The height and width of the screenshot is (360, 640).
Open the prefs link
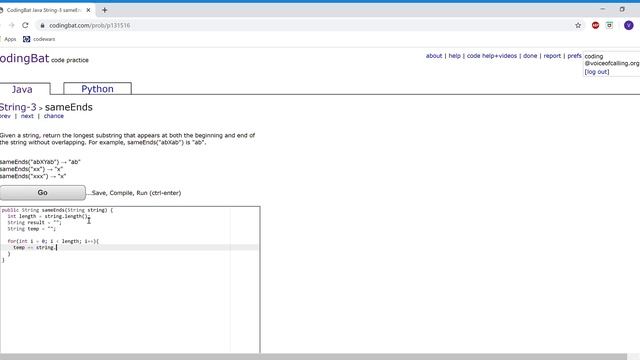point(575,56)
